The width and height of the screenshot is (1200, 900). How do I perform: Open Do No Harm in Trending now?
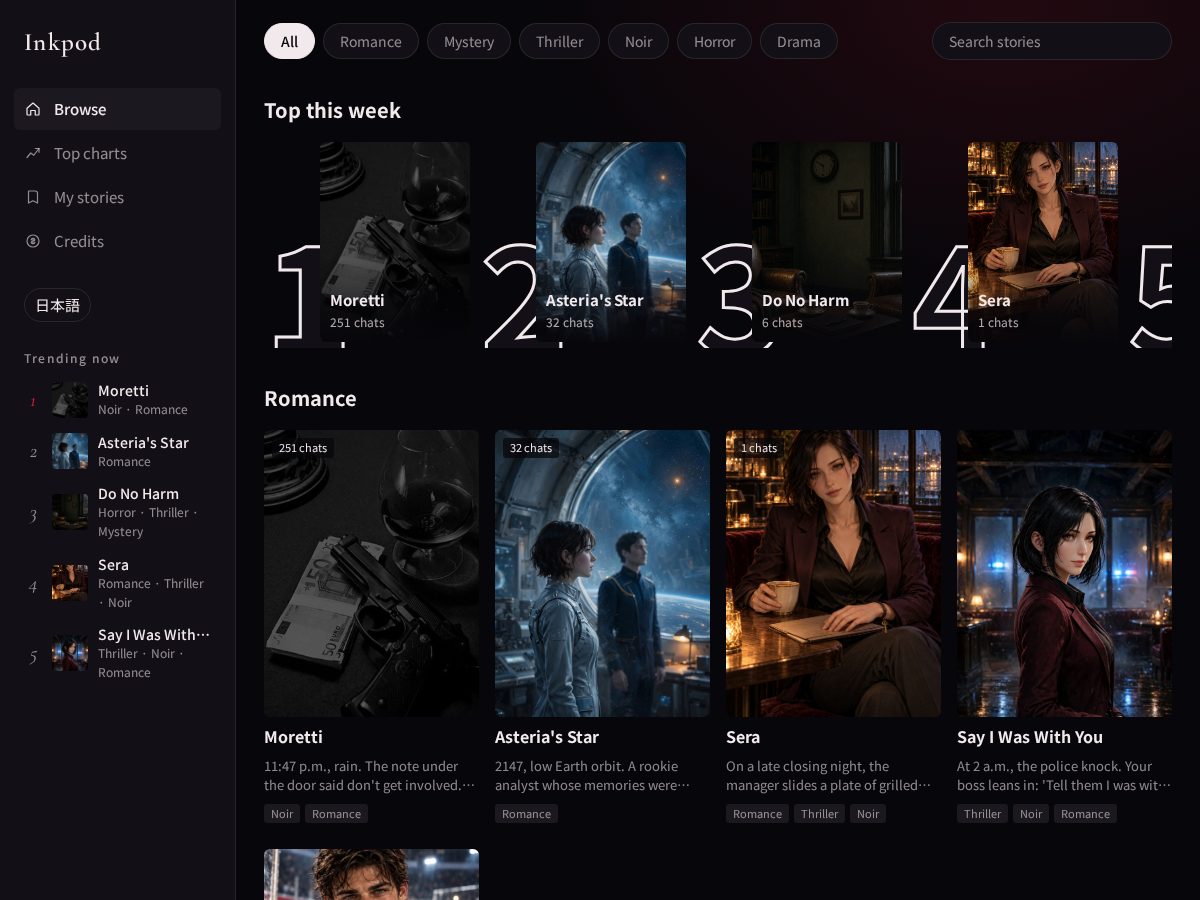(117, 513)
